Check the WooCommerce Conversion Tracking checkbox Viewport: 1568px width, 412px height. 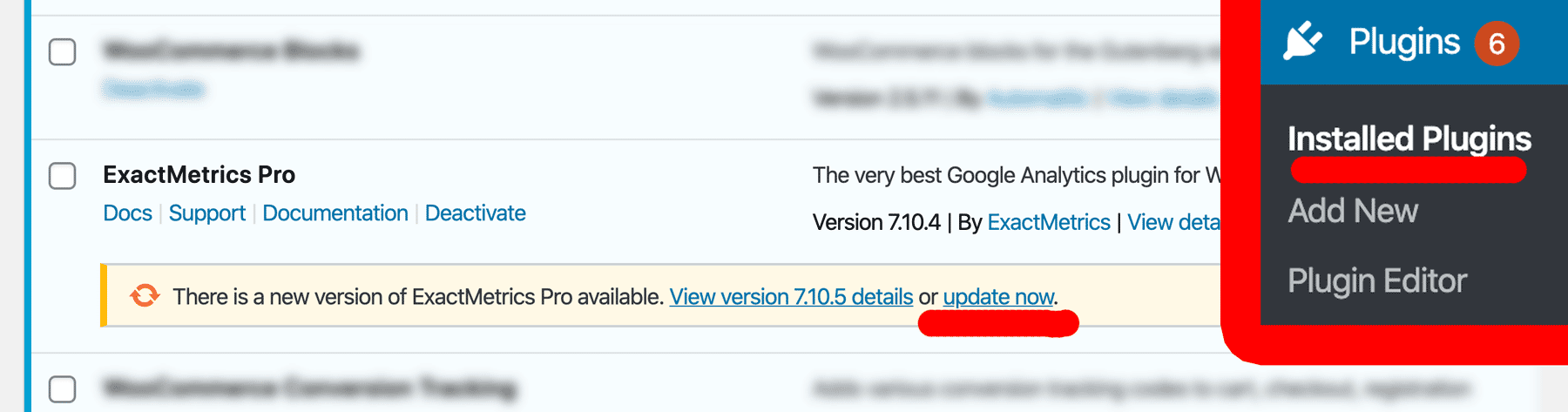62,388
